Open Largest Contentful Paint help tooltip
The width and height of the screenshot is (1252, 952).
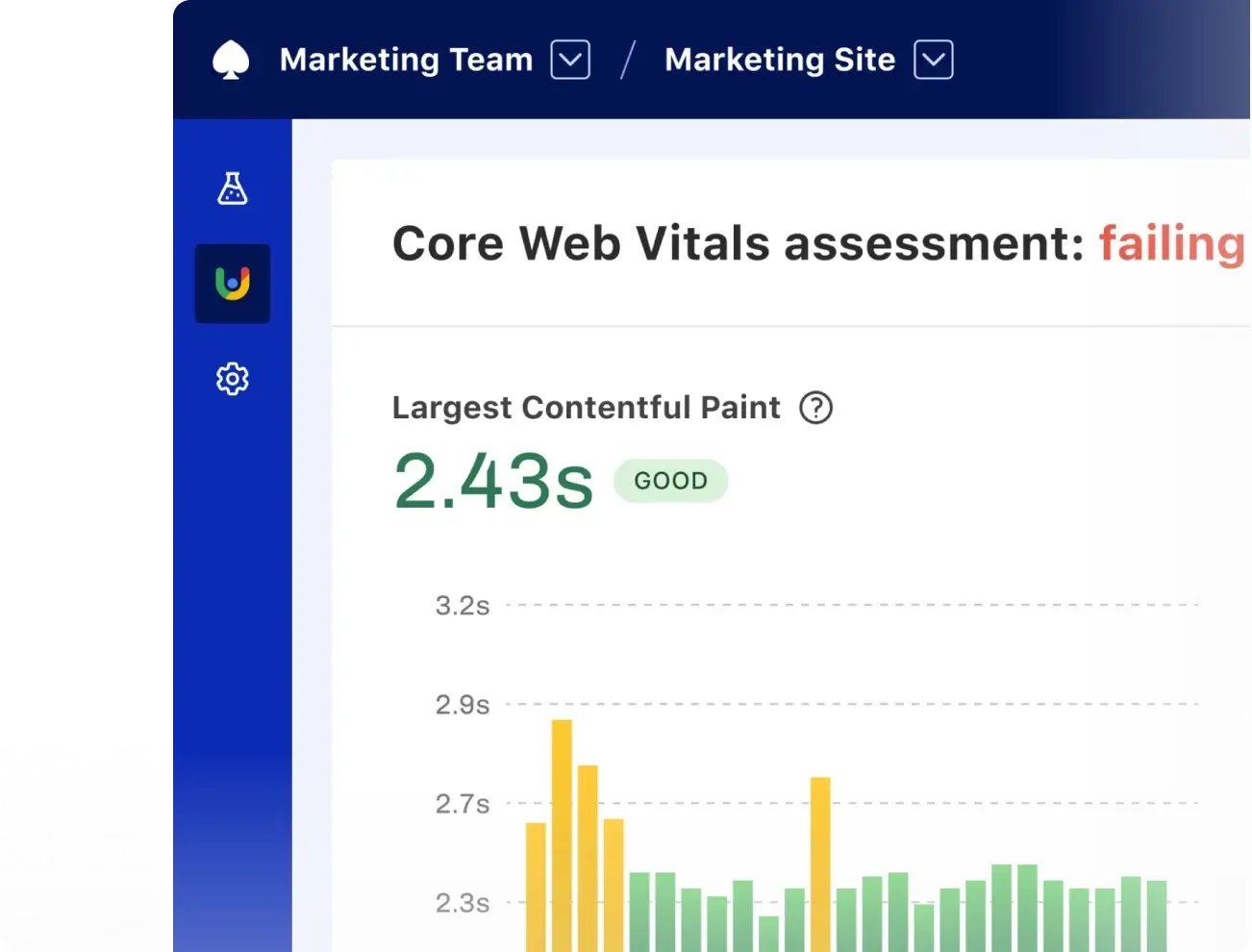coord(815,408)
